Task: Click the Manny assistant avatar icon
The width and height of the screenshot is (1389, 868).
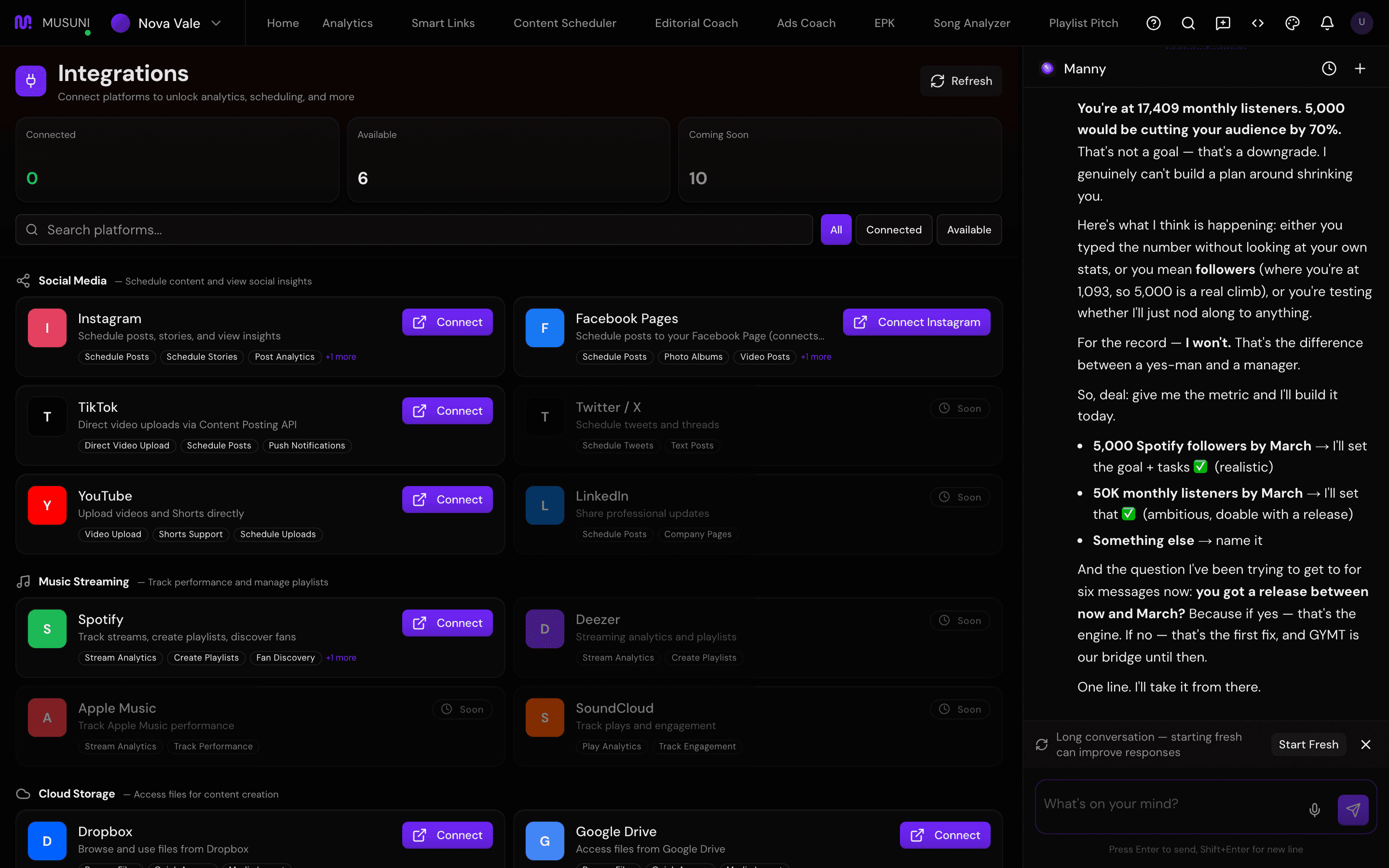Action: [x=1048, y=69]
